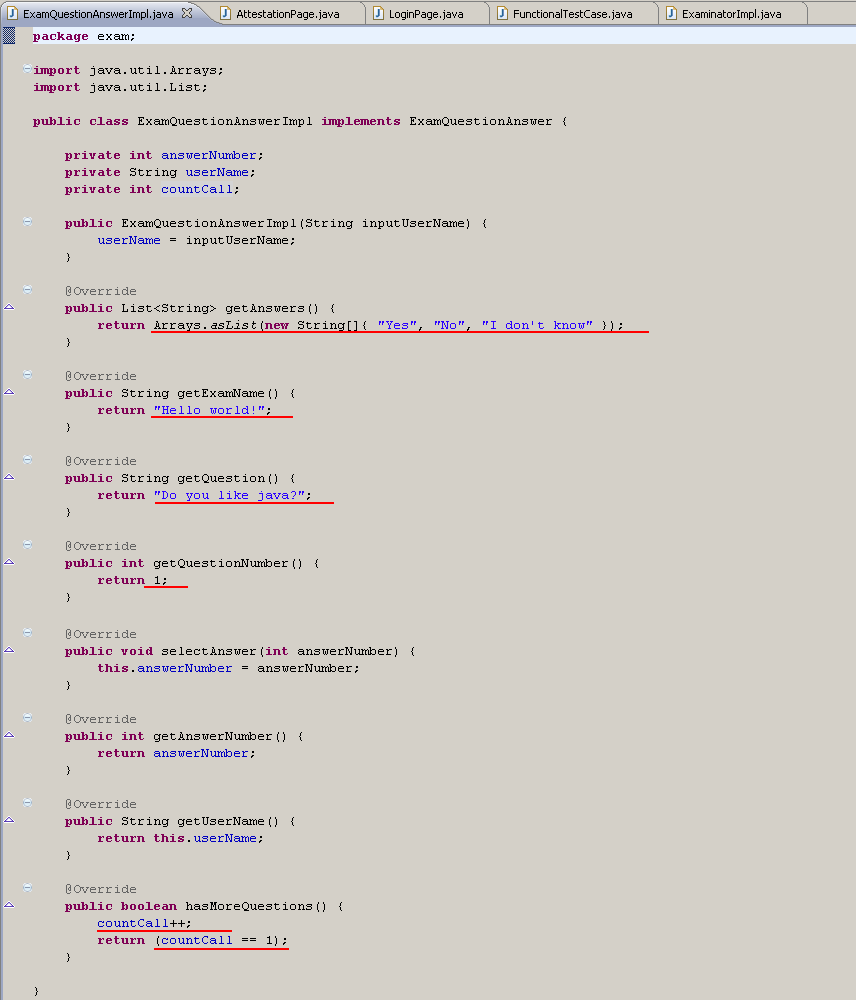Click the override indicator beside getExamName method
The height and width of the screenshot is (1000, 856).
[9, 393]
